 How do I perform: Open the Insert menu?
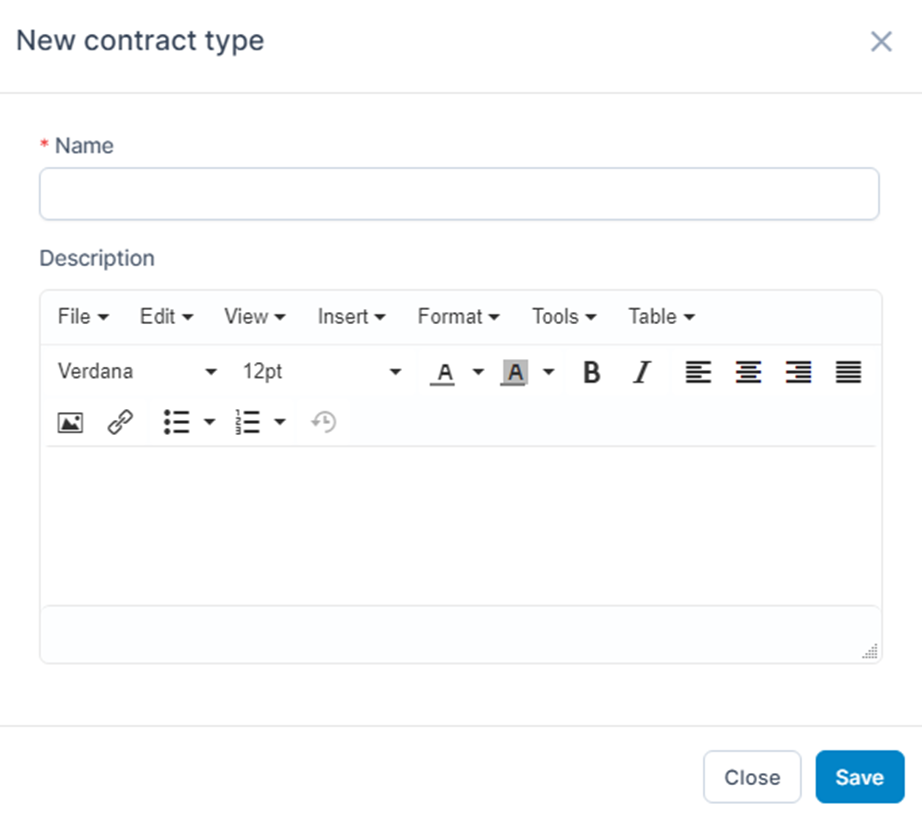351,317
